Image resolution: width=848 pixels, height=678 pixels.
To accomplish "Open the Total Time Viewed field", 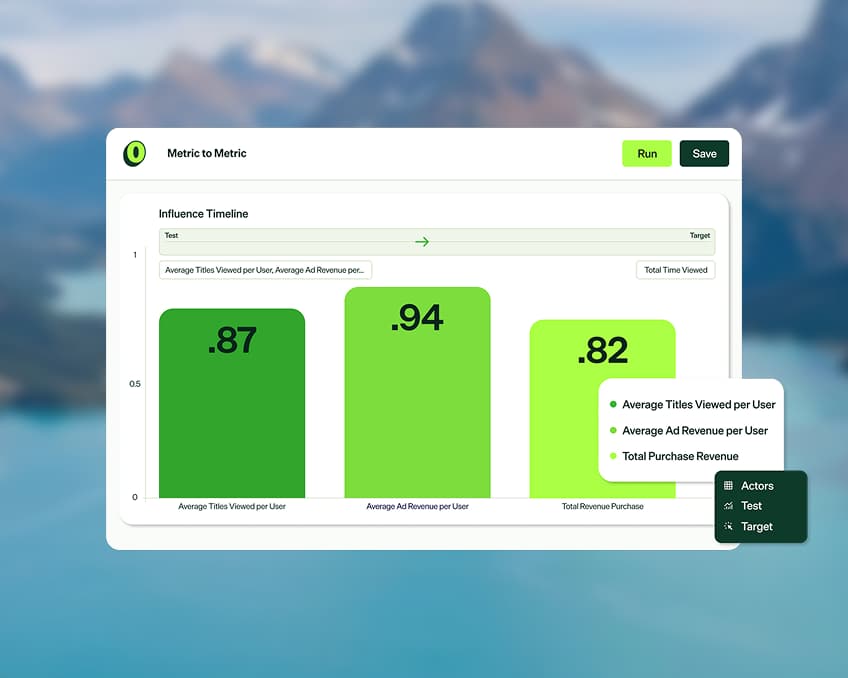I will point(675,270).
